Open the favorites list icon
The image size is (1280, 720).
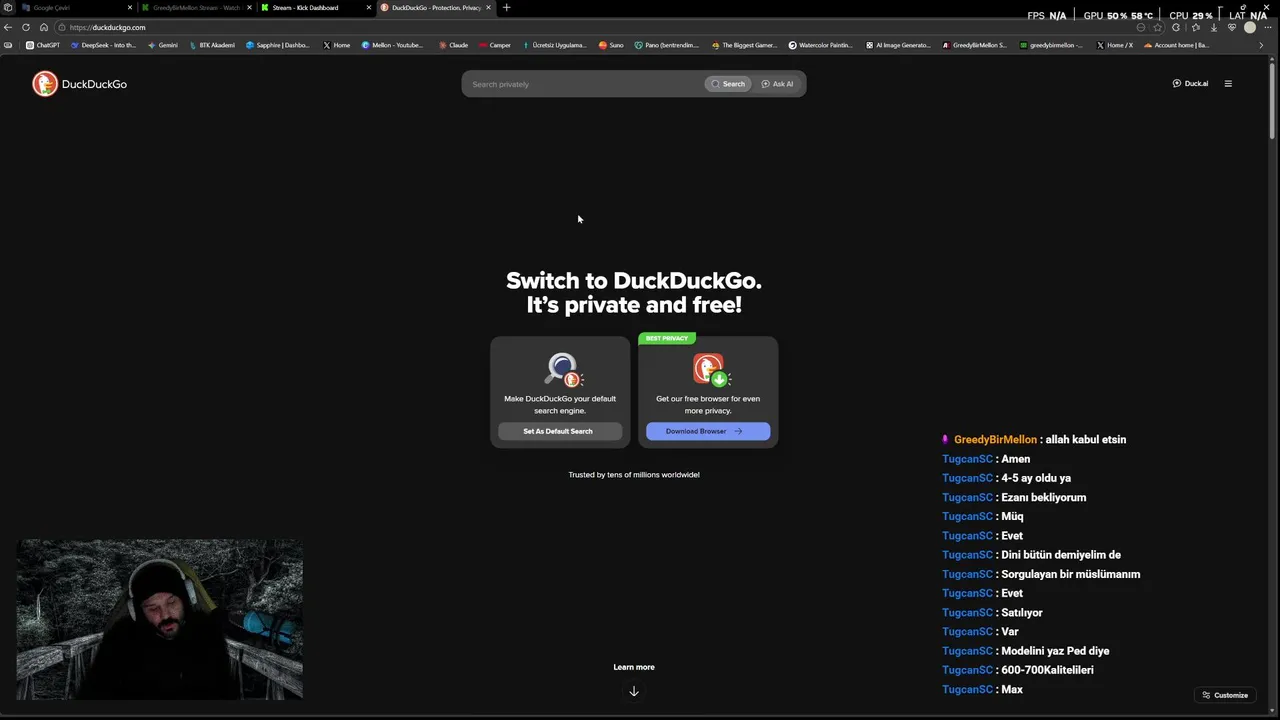click(1195, 27)
